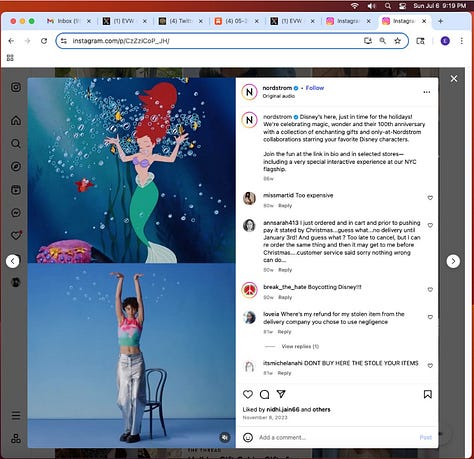Open Messages icon in the sidebar
Screen dimensions: 474x459
point(16,213)
